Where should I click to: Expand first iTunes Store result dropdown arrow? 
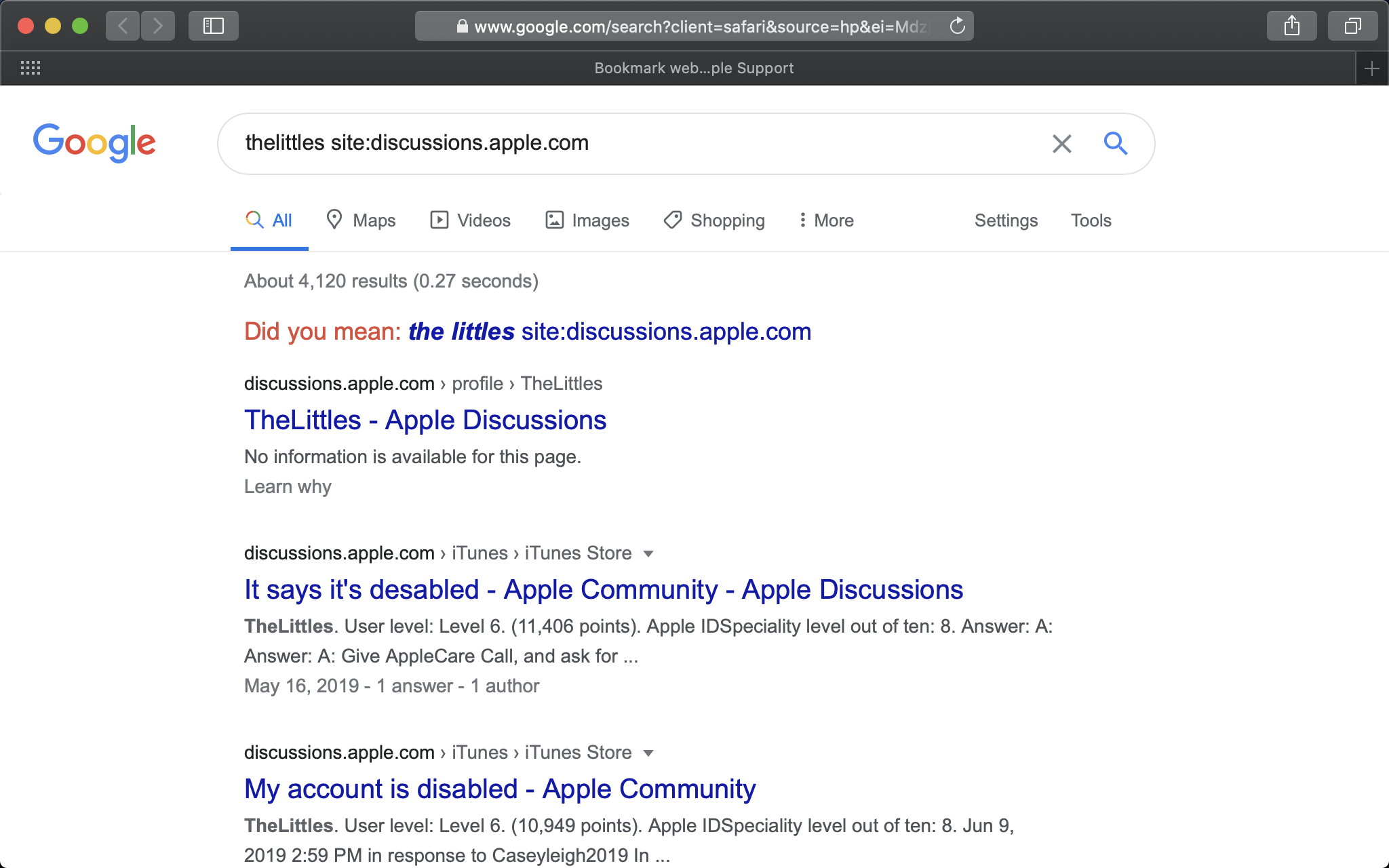(x=648, y=554)
